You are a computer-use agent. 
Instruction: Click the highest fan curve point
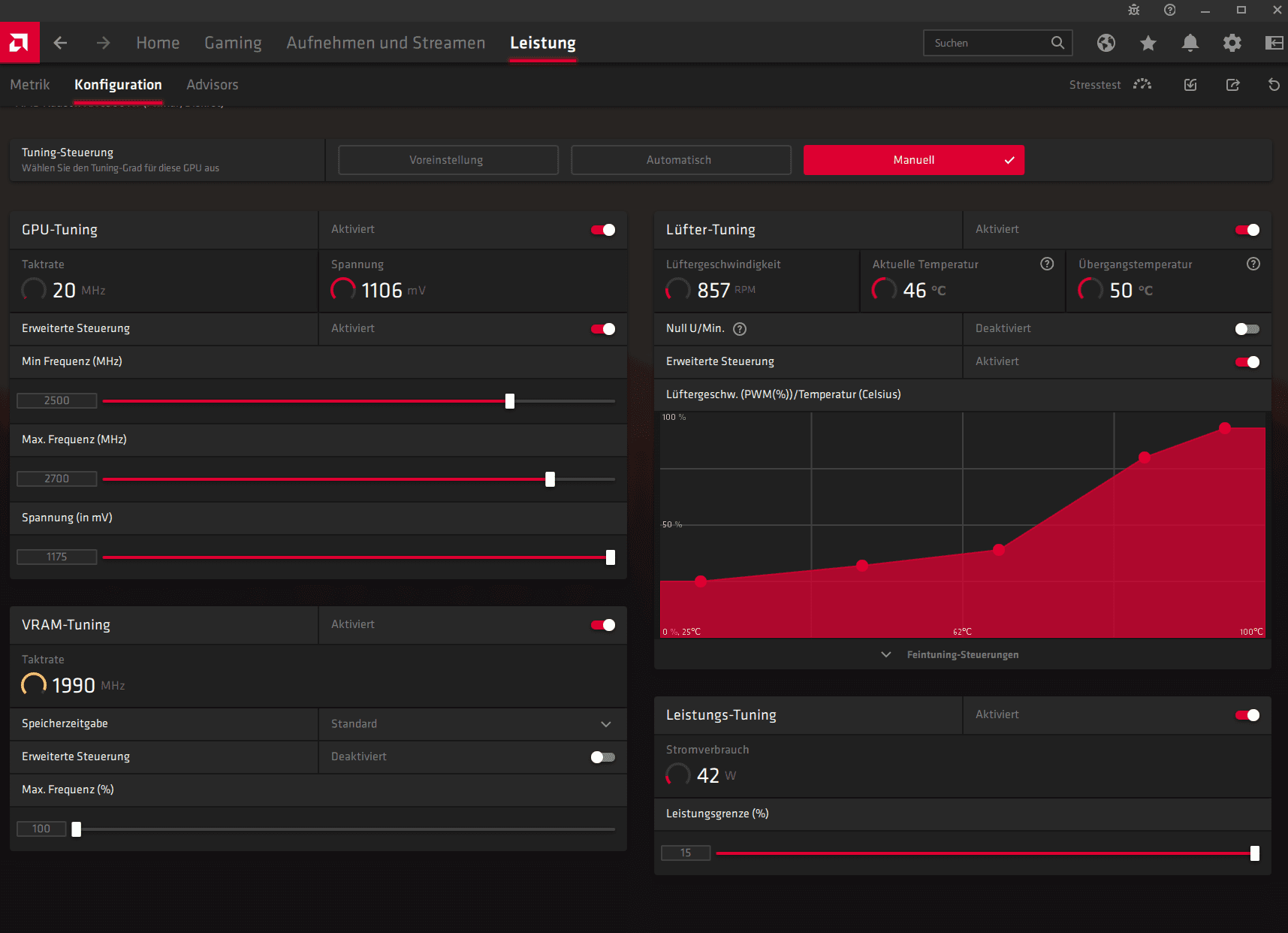point(1224,428)
